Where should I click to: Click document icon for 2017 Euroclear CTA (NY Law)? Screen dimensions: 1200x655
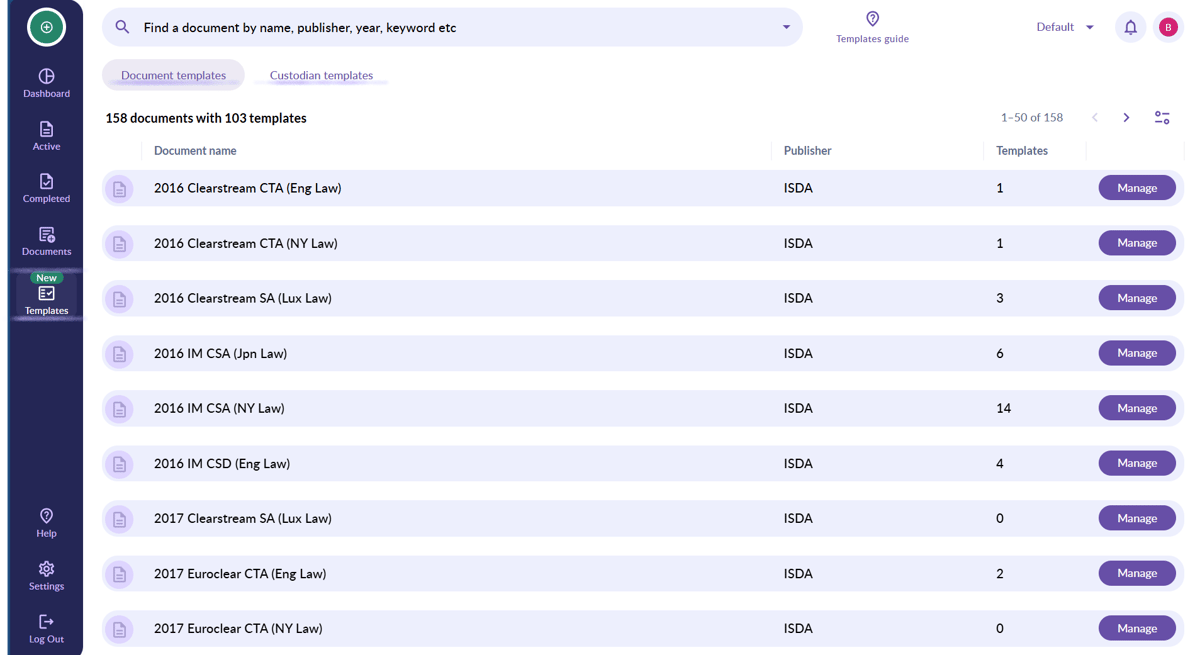click(119, 628)
